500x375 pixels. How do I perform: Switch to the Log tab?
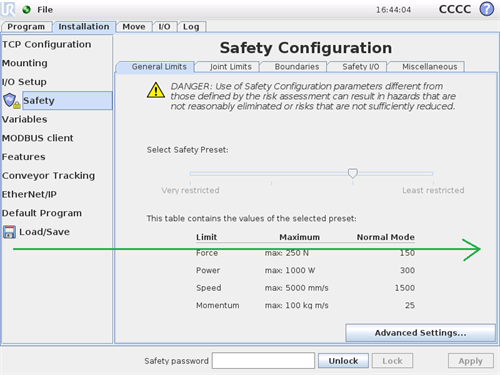pyautogui.click(x=191, y=27)
